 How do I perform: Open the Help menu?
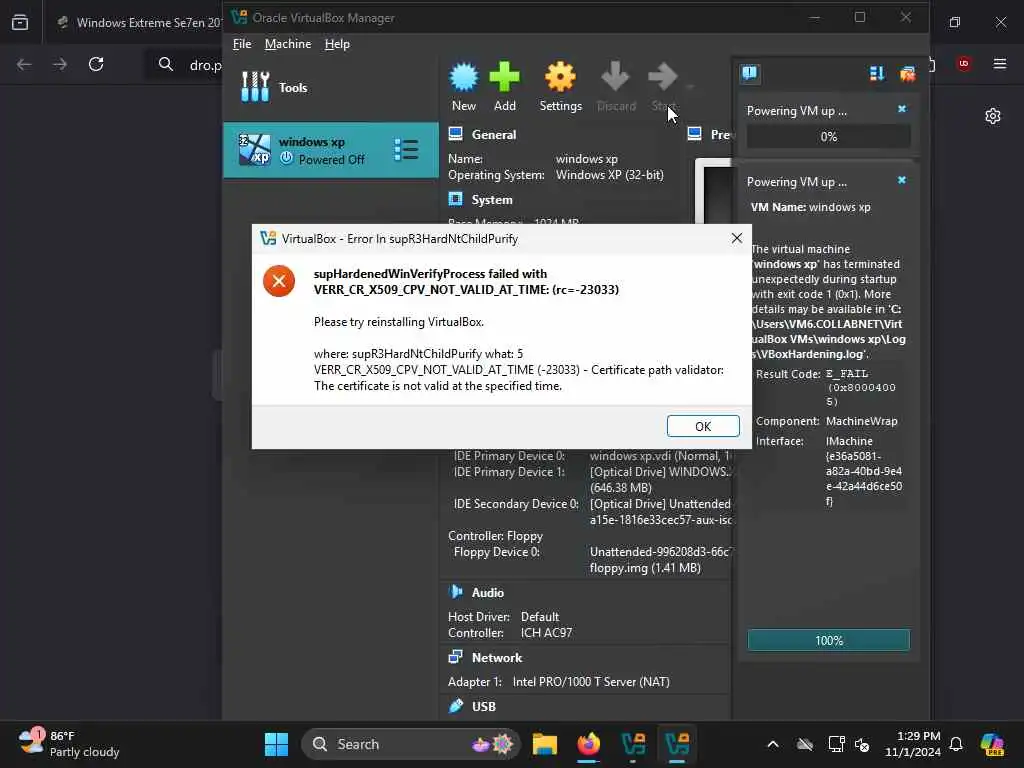(337, 44)
